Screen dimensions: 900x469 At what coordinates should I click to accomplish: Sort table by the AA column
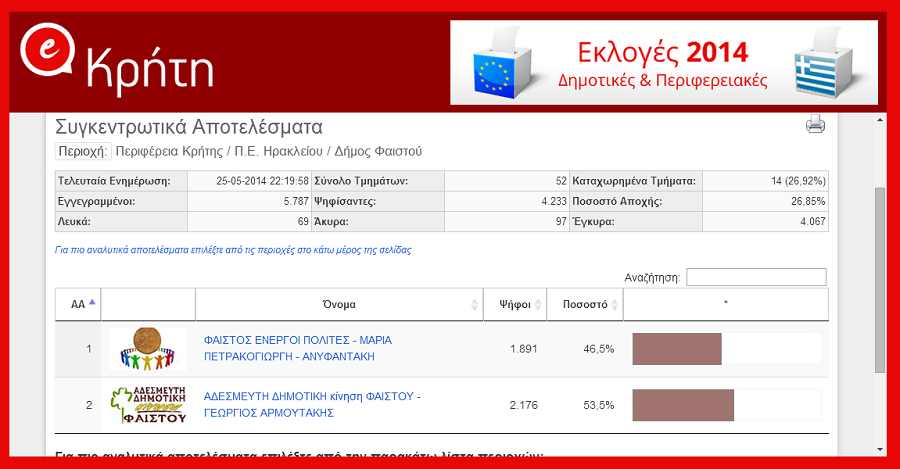pyautogui.click(x=78, y=305)
